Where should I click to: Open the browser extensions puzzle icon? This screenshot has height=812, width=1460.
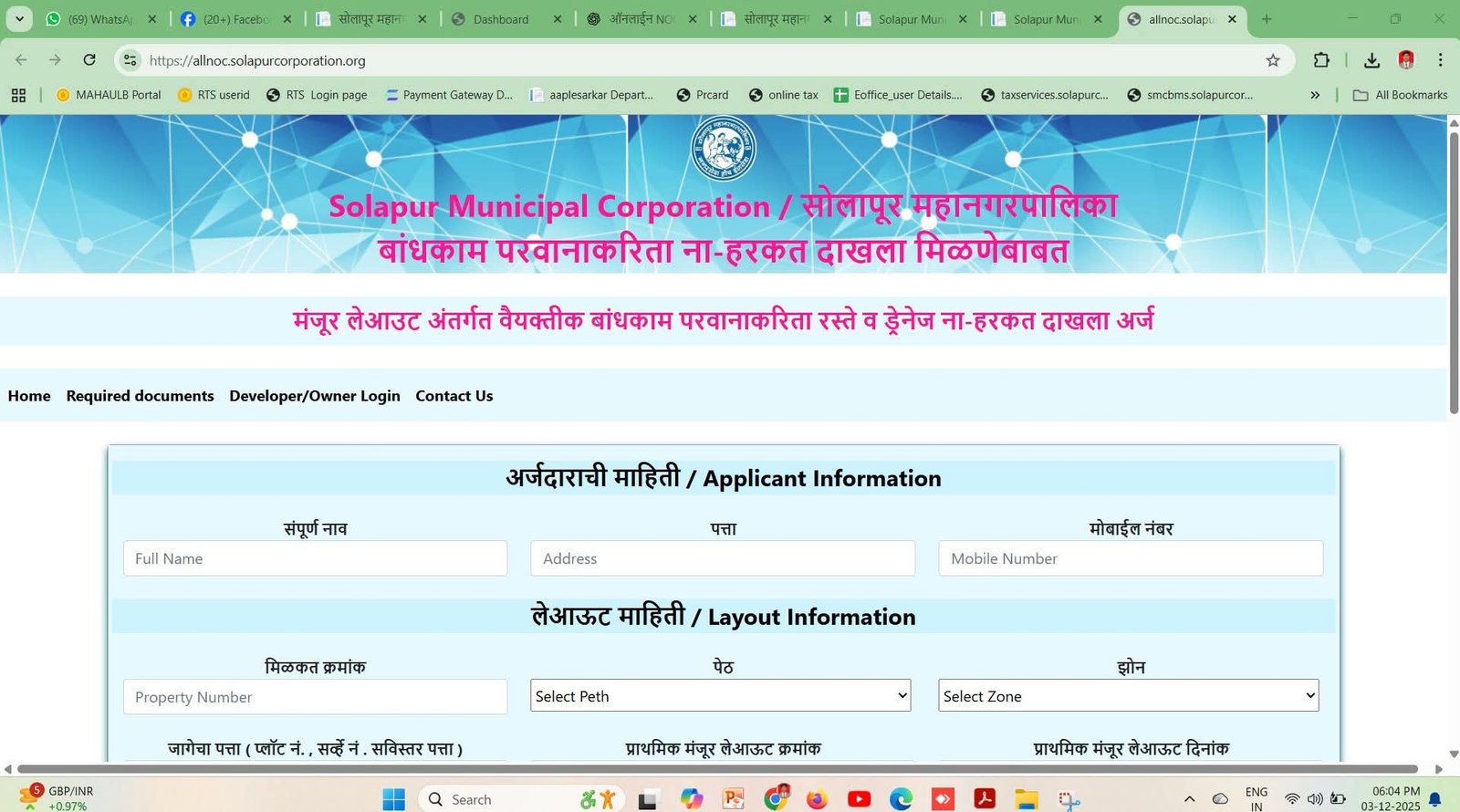click(1321, 60)
